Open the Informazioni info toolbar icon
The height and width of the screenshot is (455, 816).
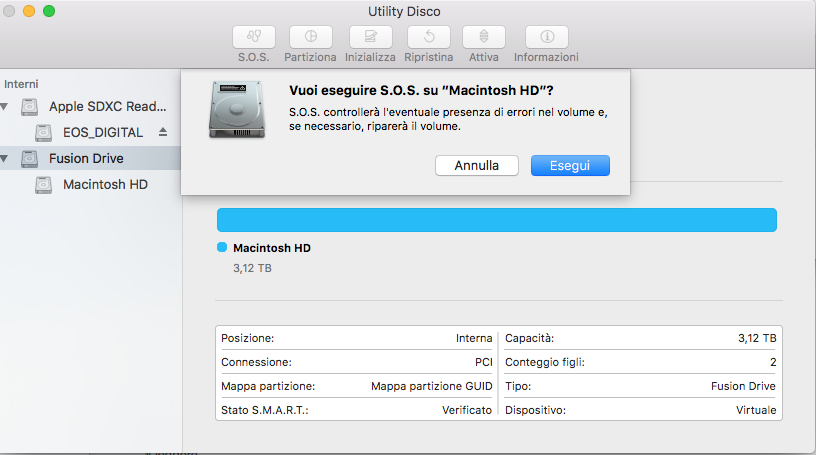547,37
